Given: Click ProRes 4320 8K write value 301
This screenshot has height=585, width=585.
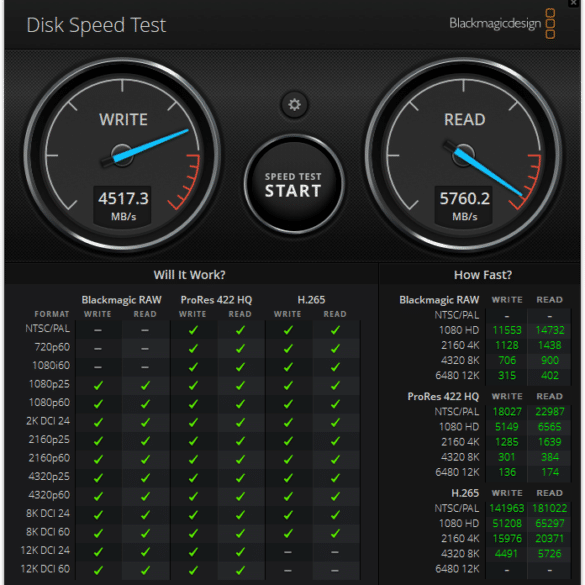Looking at the screenshot, I should 507,457.
